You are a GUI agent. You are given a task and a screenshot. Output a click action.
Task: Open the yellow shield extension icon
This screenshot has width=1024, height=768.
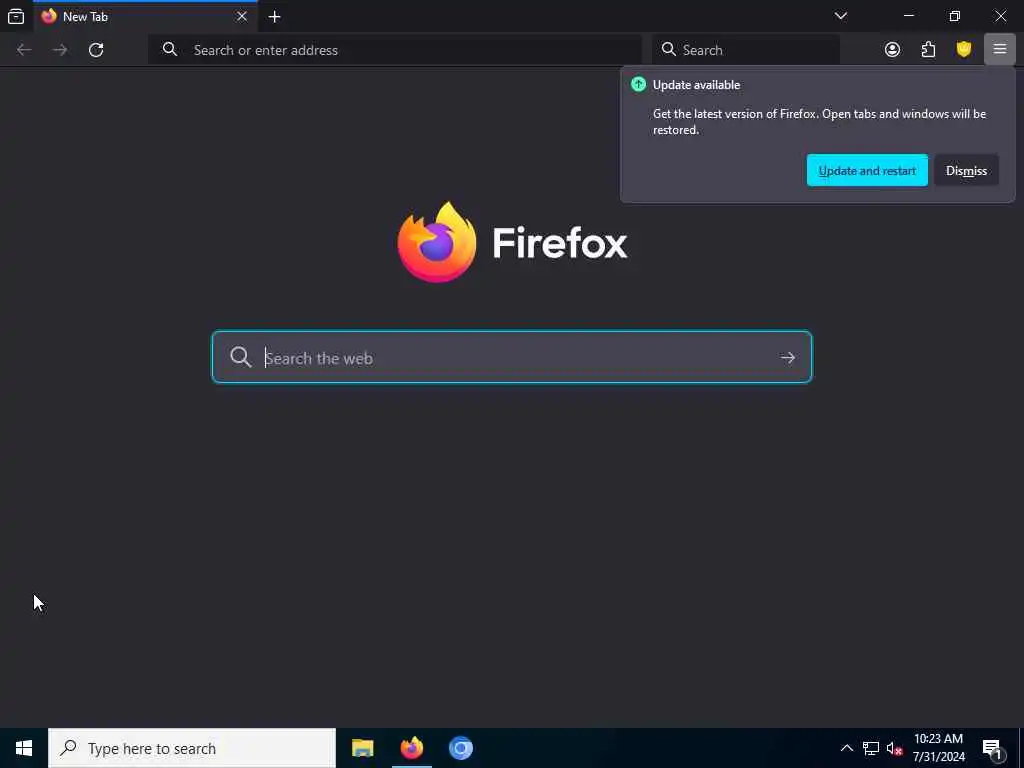click(x=964, y=50)
